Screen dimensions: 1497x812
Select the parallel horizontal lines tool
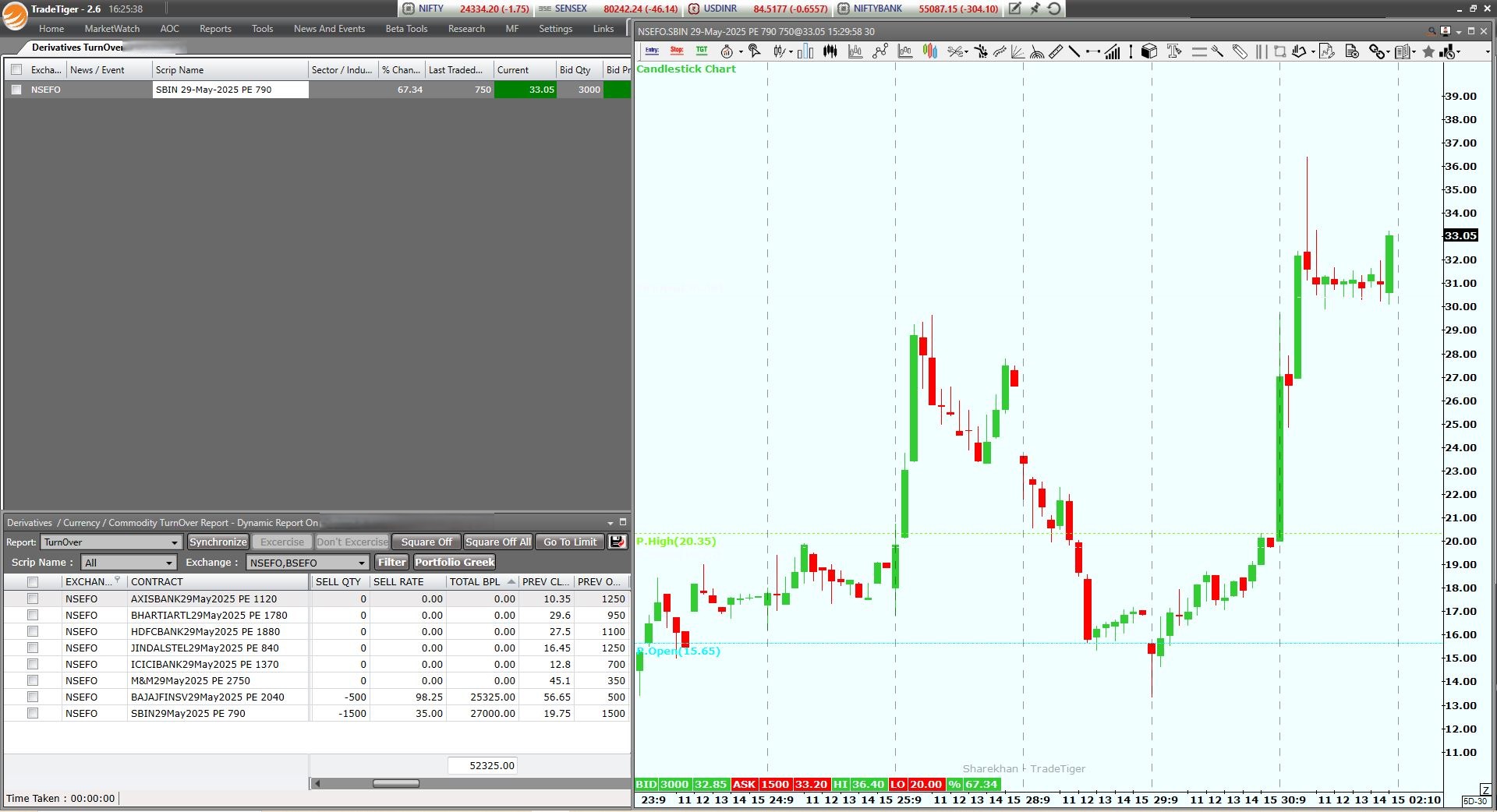(x=1200, y=51)
